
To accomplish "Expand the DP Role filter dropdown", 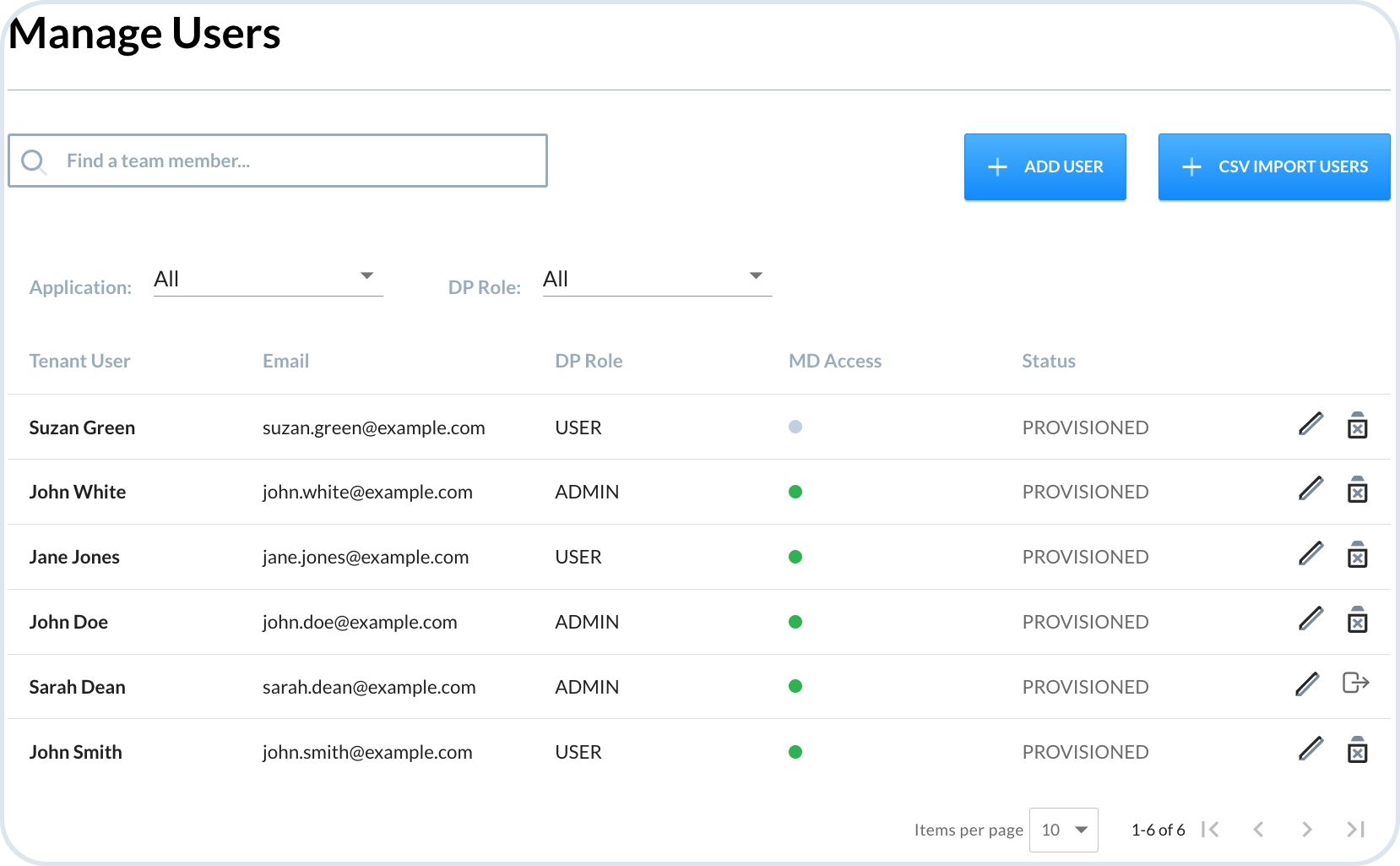I will [657, 280].
